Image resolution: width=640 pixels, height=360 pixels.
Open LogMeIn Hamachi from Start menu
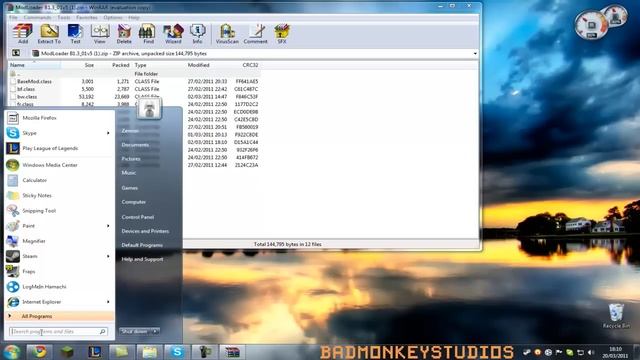coord(59,287)
